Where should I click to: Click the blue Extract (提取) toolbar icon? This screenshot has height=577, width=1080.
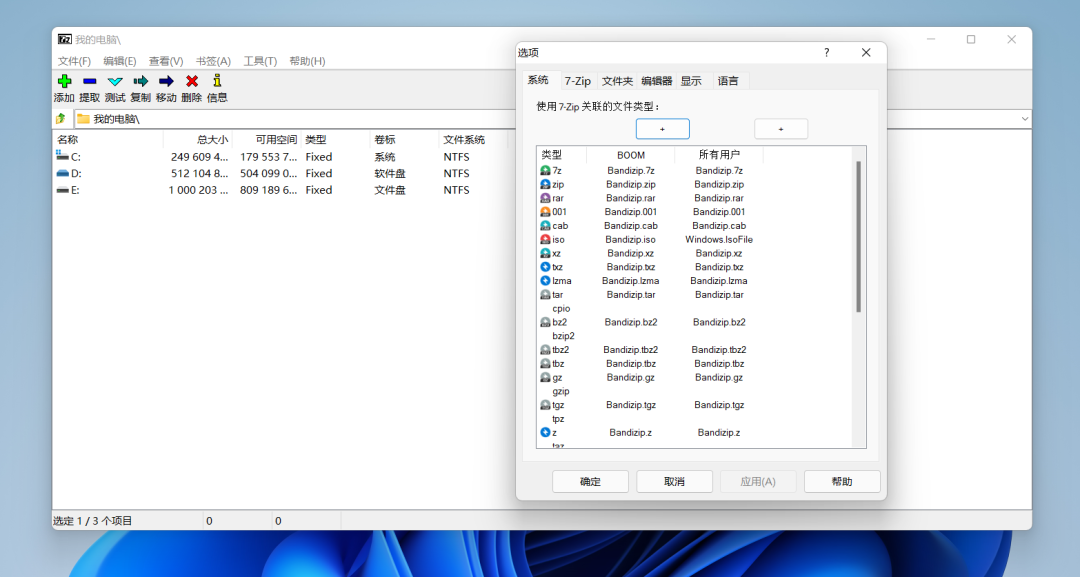(90, 81)
